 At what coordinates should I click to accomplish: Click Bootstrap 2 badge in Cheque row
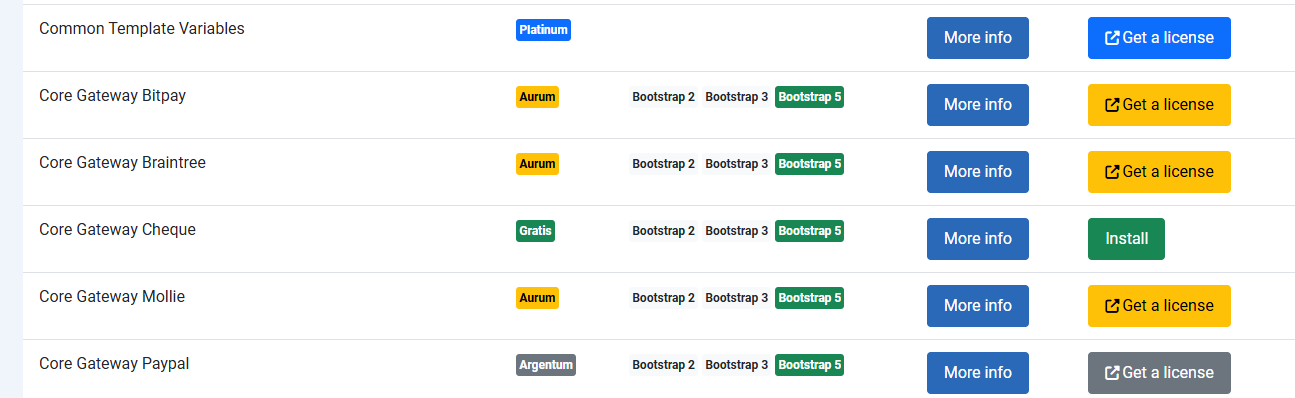coord(663,231)
